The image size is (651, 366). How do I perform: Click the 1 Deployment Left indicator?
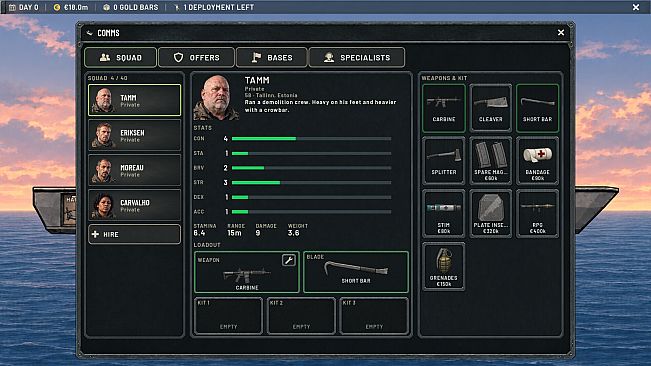pos(214,7)
